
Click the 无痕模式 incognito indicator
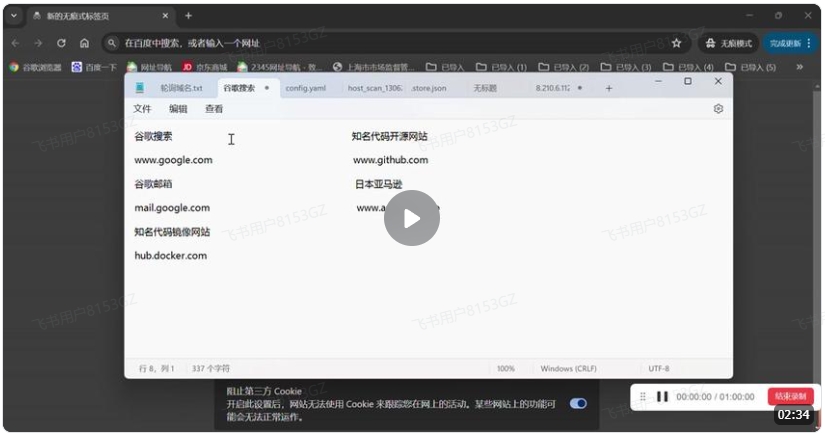point(729,43)
